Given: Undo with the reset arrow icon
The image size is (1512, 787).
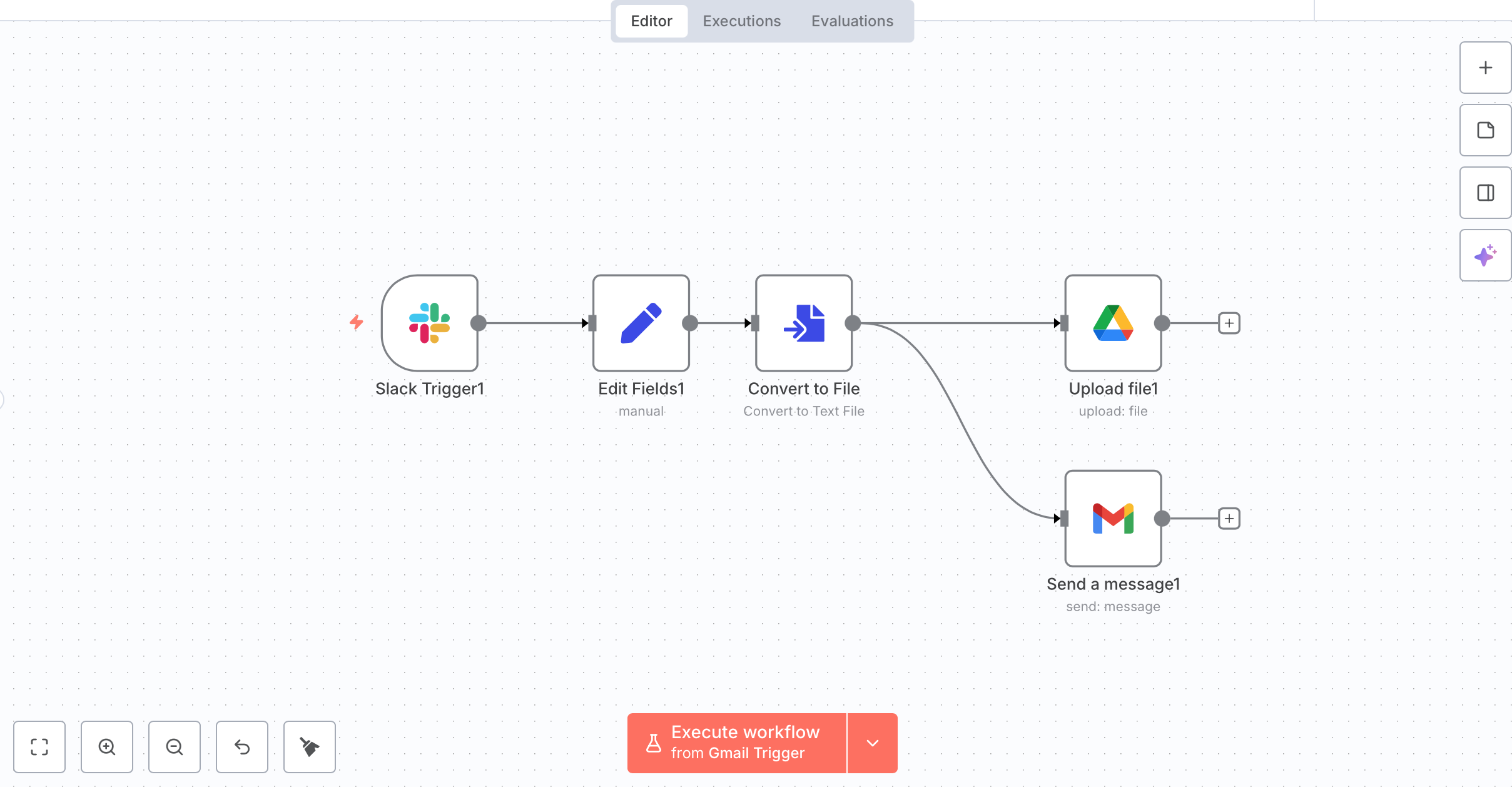Looking at the screenshot, I should 242,746.
